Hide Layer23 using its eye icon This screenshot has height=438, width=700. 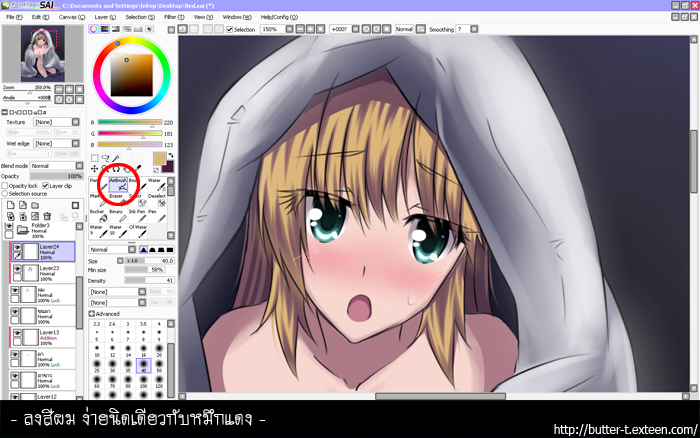pyautogui.click(x=17, y=269)
